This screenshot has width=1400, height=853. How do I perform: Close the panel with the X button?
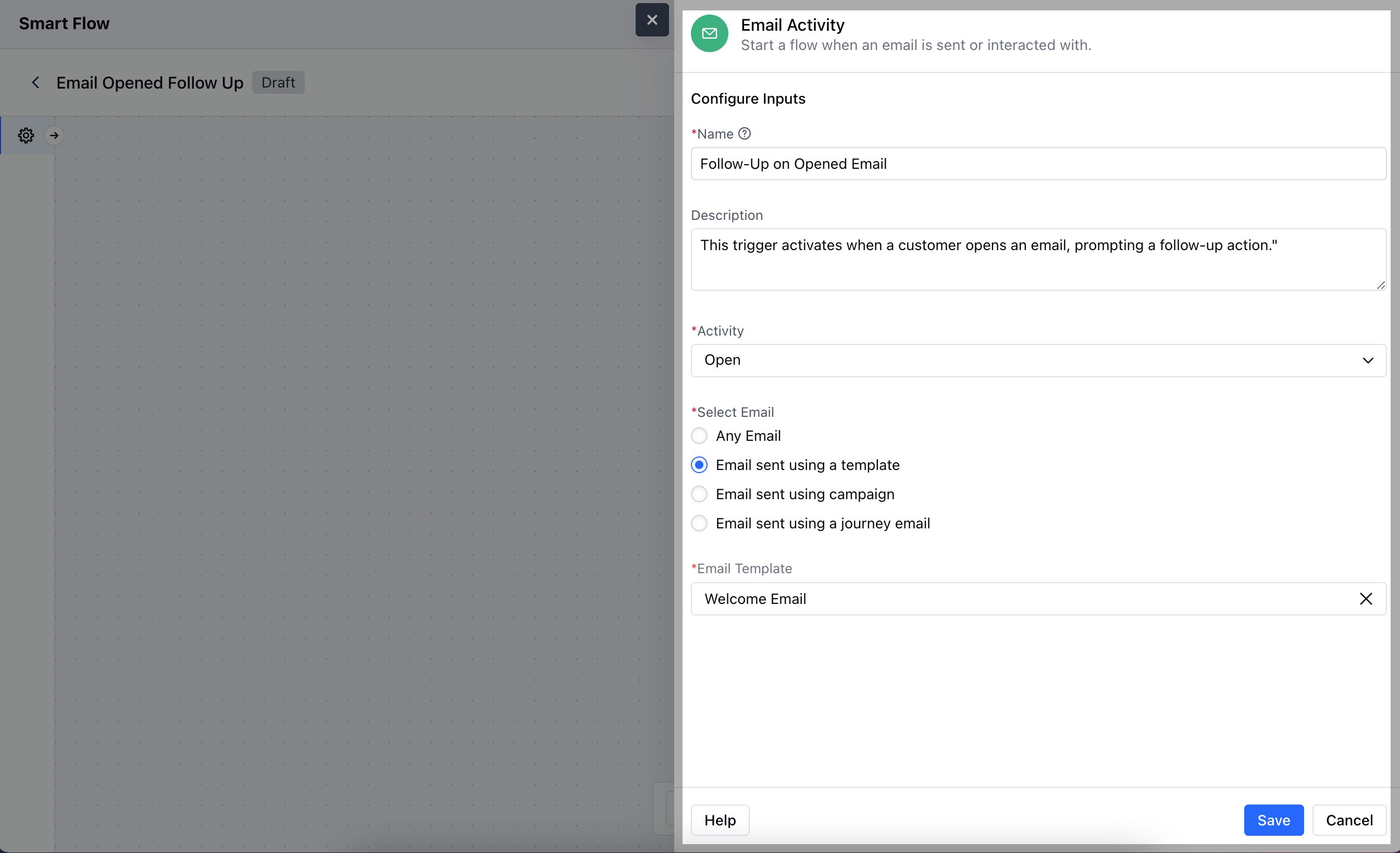tap(652, 20)
